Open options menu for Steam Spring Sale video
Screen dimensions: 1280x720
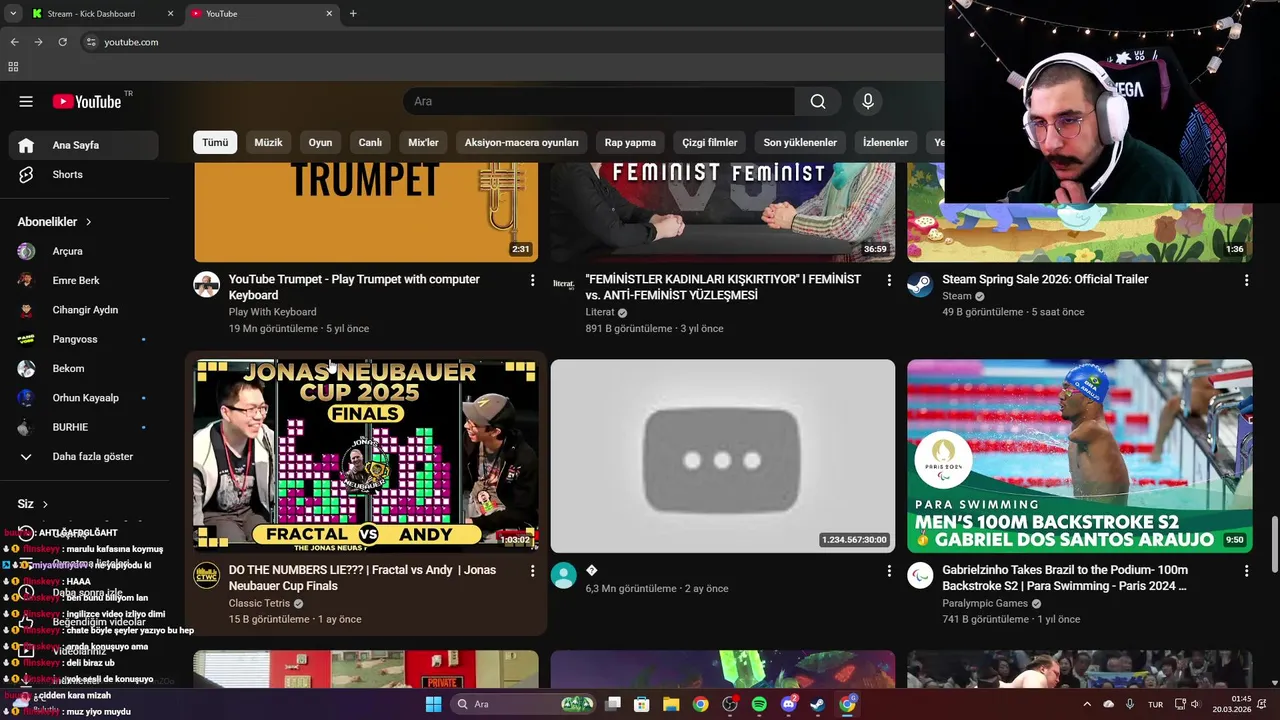pos(1246,280)
